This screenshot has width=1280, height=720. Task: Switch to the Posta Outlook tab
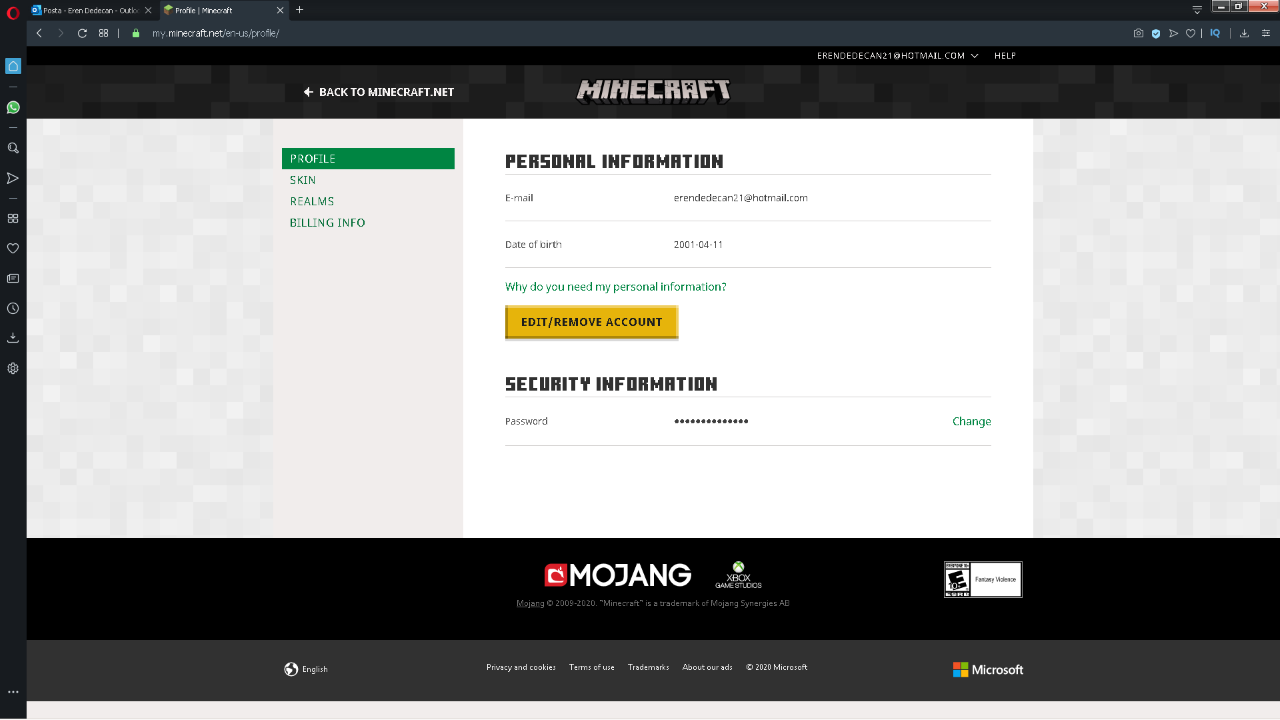pos(90,10)
